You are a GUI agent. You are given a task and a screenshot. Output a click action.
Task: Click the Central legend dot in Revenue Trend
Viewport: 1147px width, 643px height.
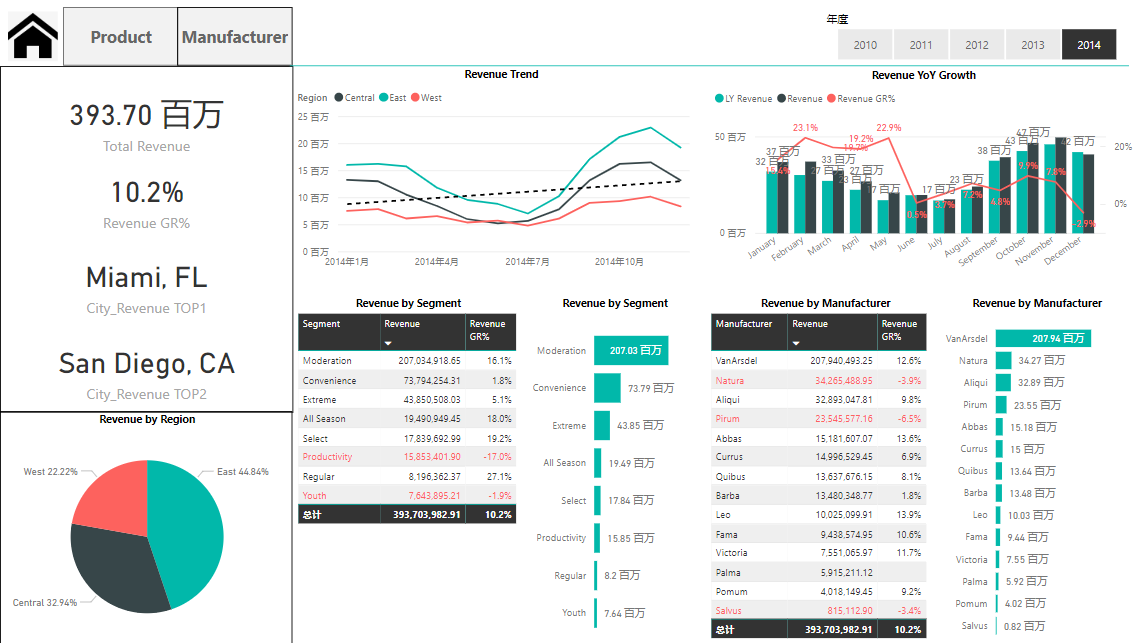(x=339, y=97)
